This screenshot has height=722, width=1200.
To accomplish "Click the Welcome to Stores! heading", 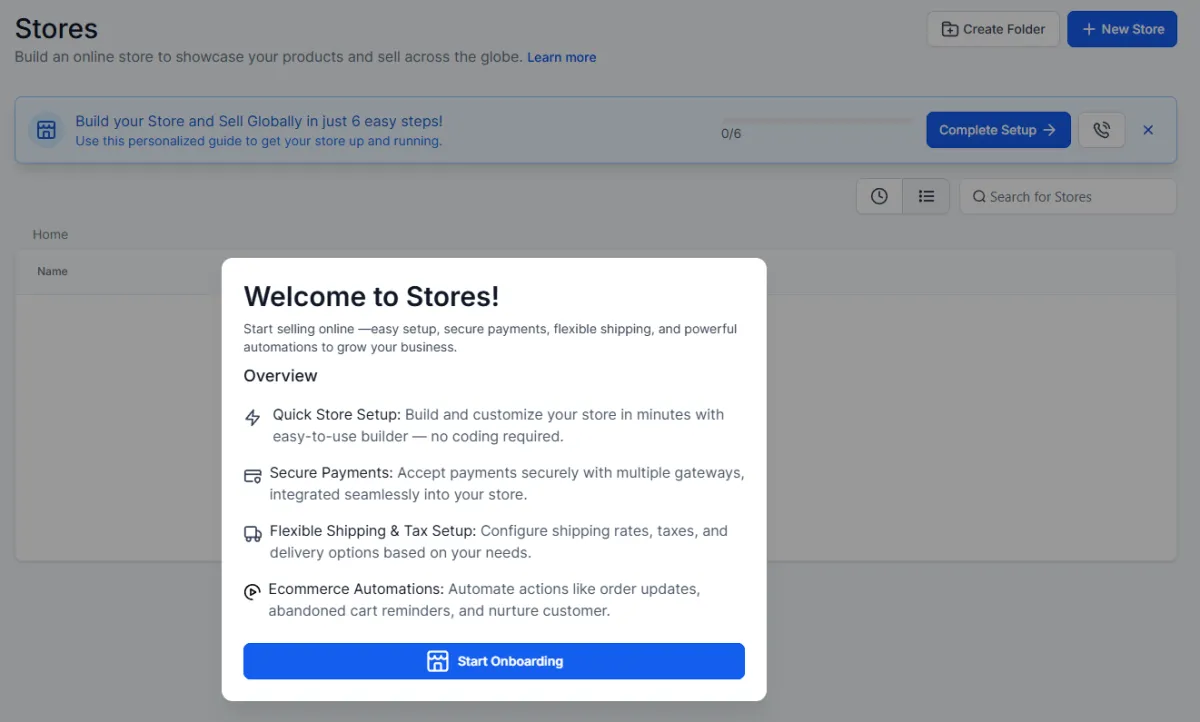I will [x=371, y=296].
